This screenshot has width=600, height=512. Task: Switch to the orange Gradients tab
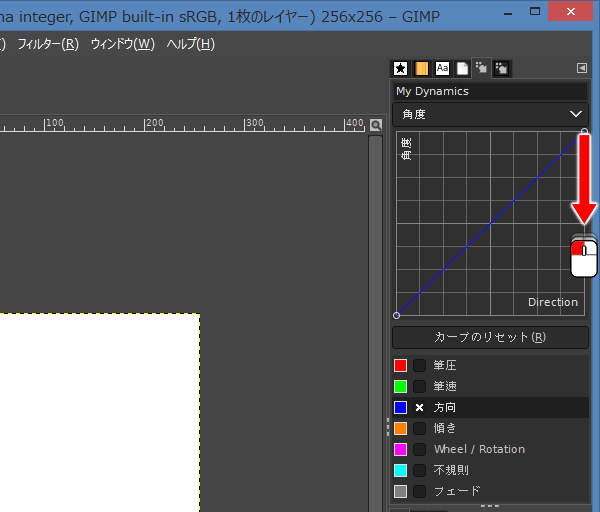(421, 68)
